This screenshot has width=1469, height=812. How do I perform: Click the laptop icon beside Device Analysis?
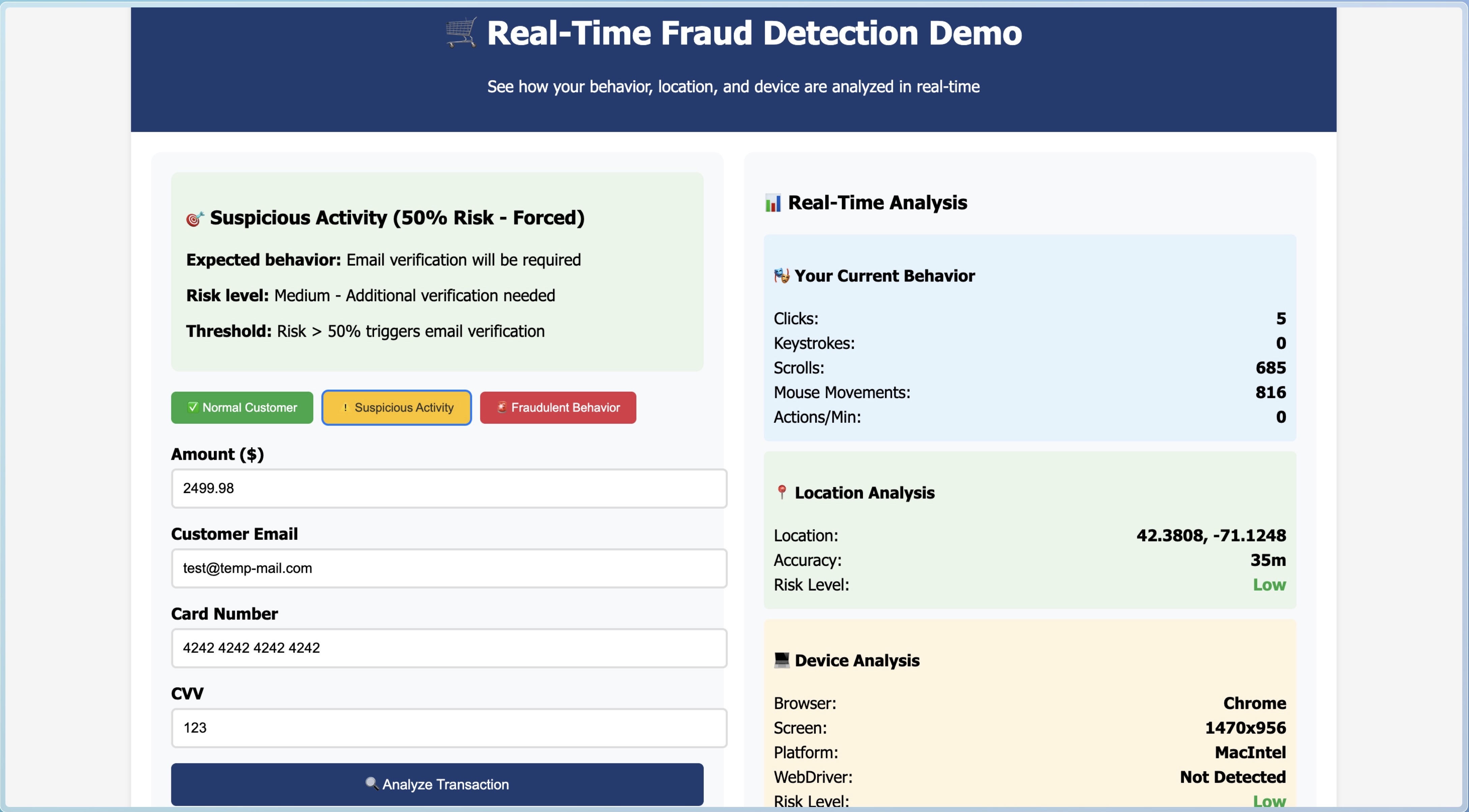pyautogui.click(x=781, y=660)
